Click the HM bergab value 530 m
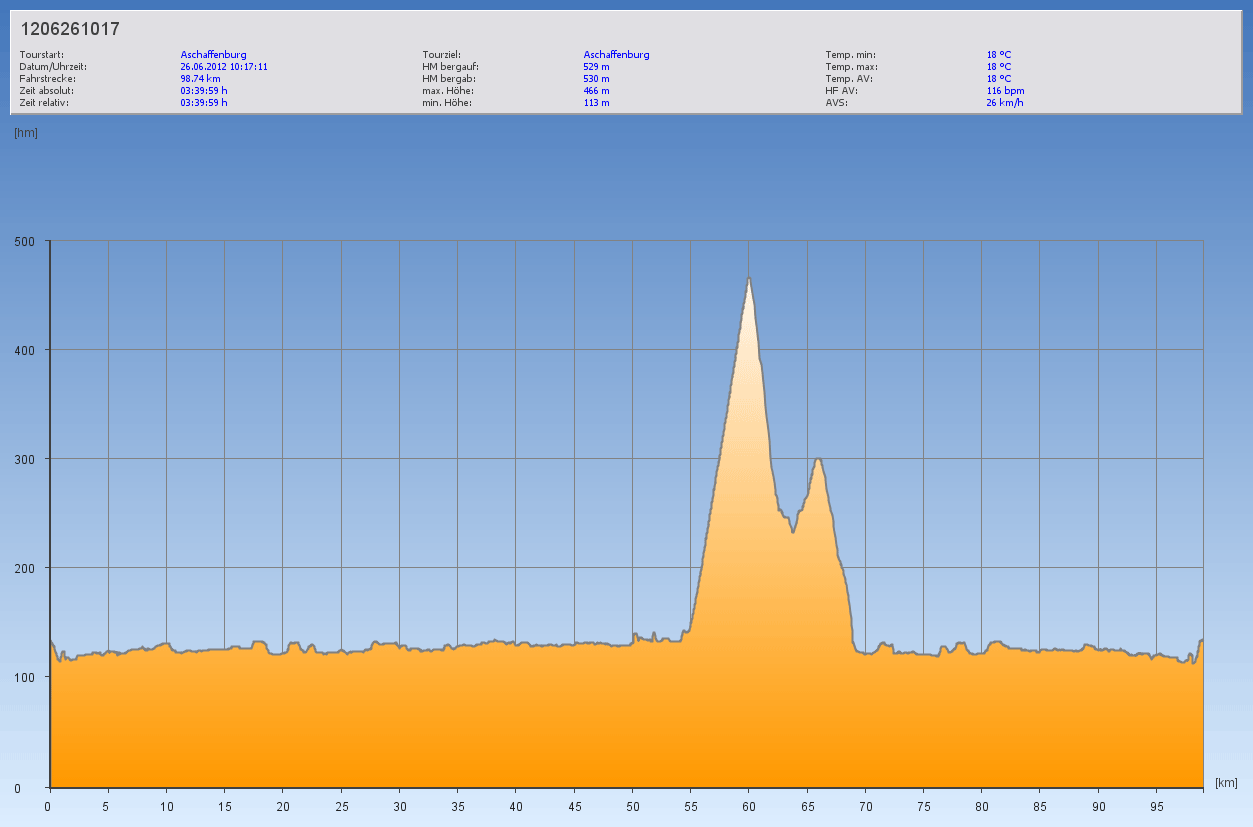This screenshot has width=1253, height=827. (596, 78)
